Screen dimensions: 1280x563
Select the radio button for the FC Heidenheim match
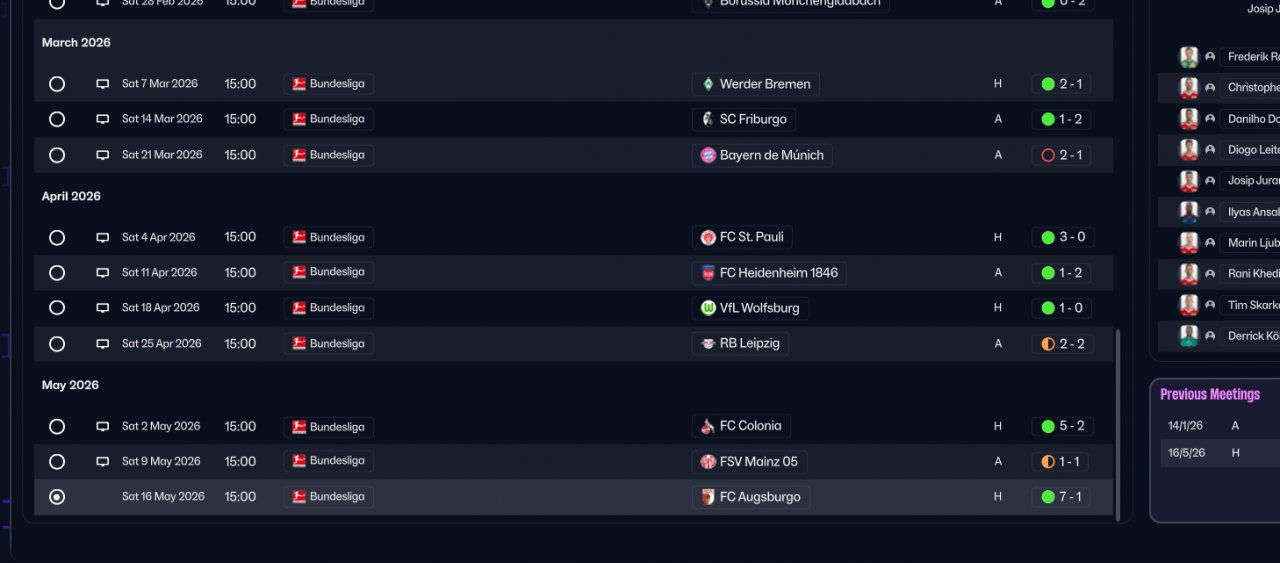pos(57,273)
